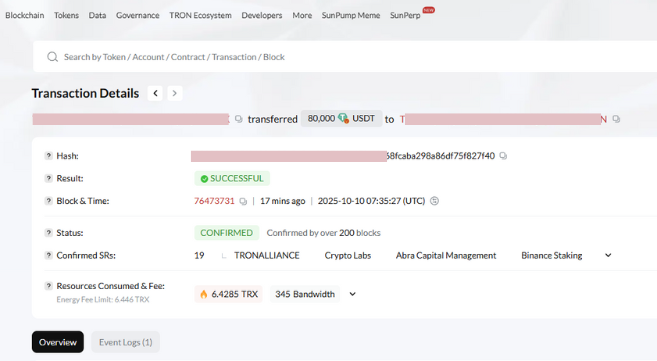Screen dimensions: 657x361
Task: Toggle time format clock icon after UTC
Action: point(435,201)
